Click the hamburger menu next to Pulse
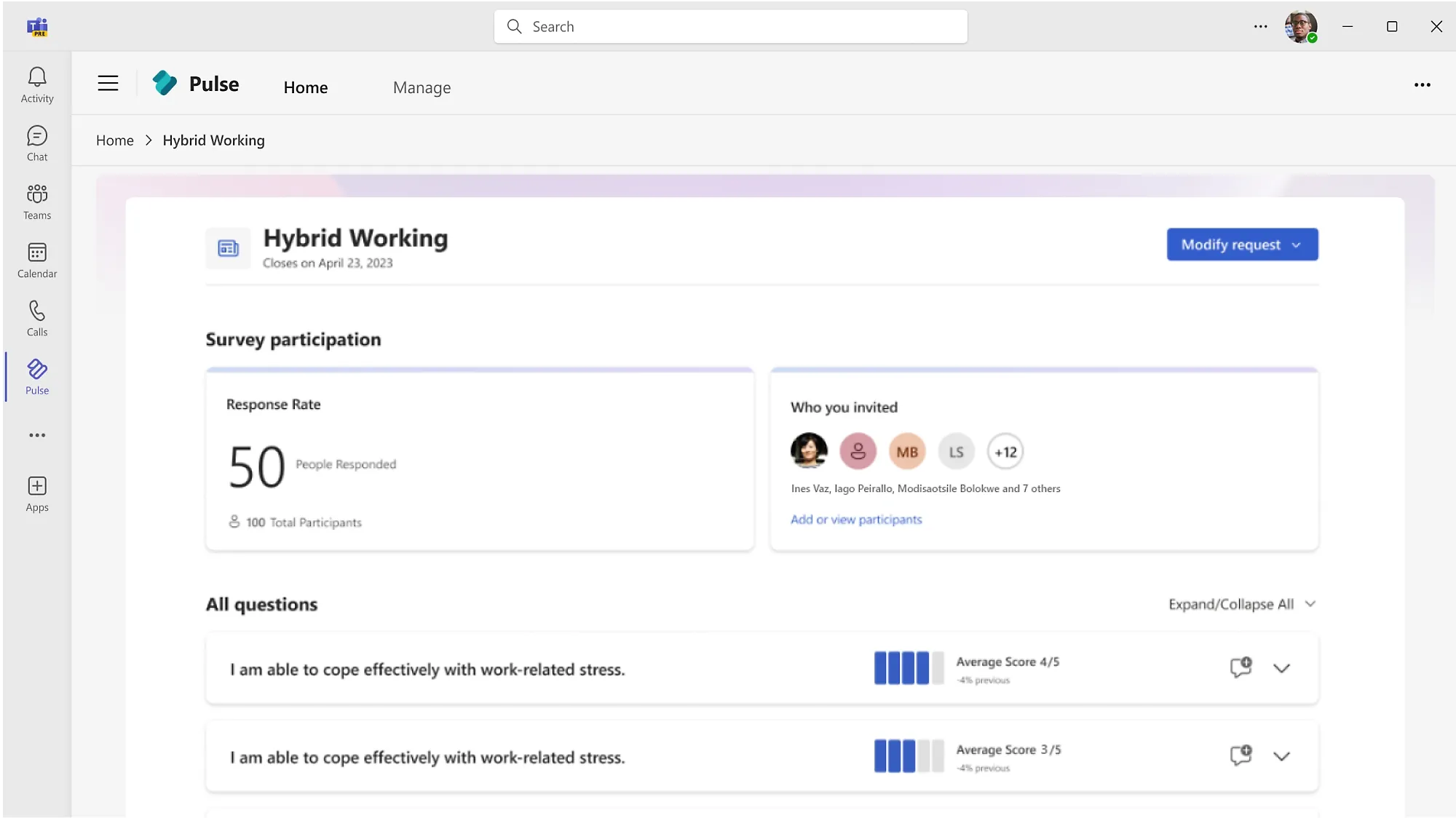The height and width of the screenshot is (818, 1456). coord(108,84)
